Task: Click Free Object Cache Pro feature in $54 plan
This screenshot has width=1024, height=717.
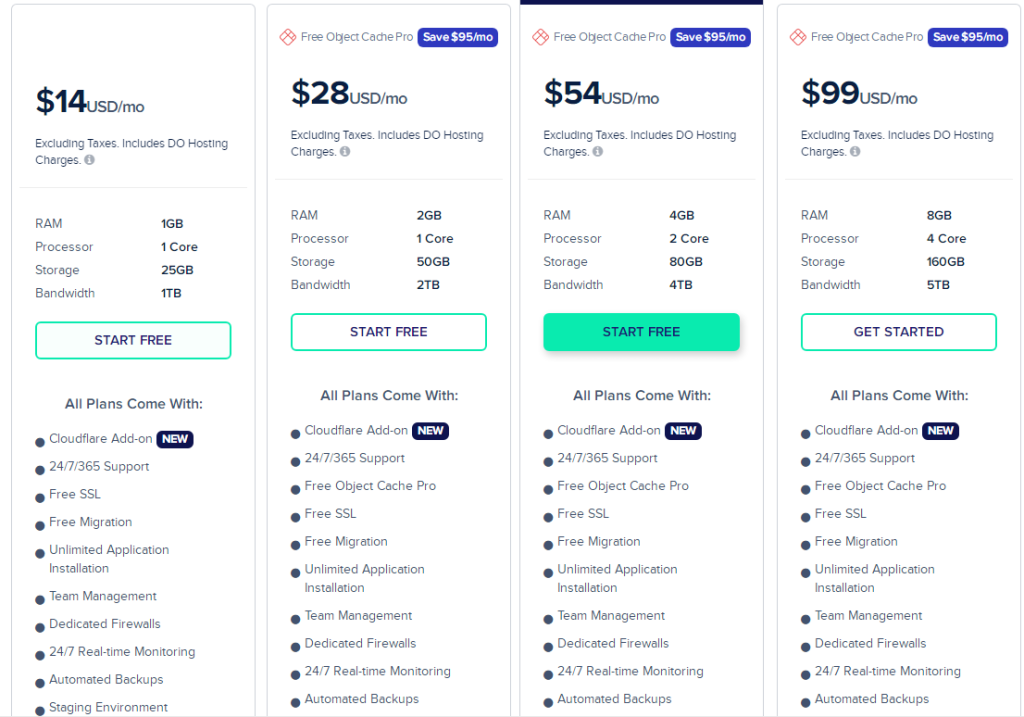Action: pyautogui.click(x=623, y=486)
